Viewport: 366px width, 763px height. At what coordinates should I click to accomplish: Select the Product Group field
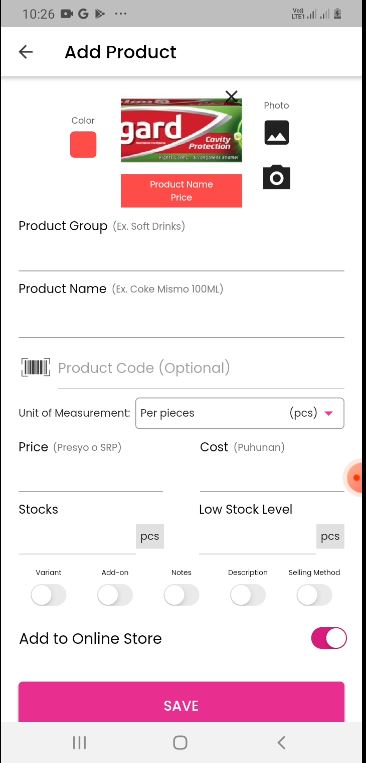click(x=181, y=254)
